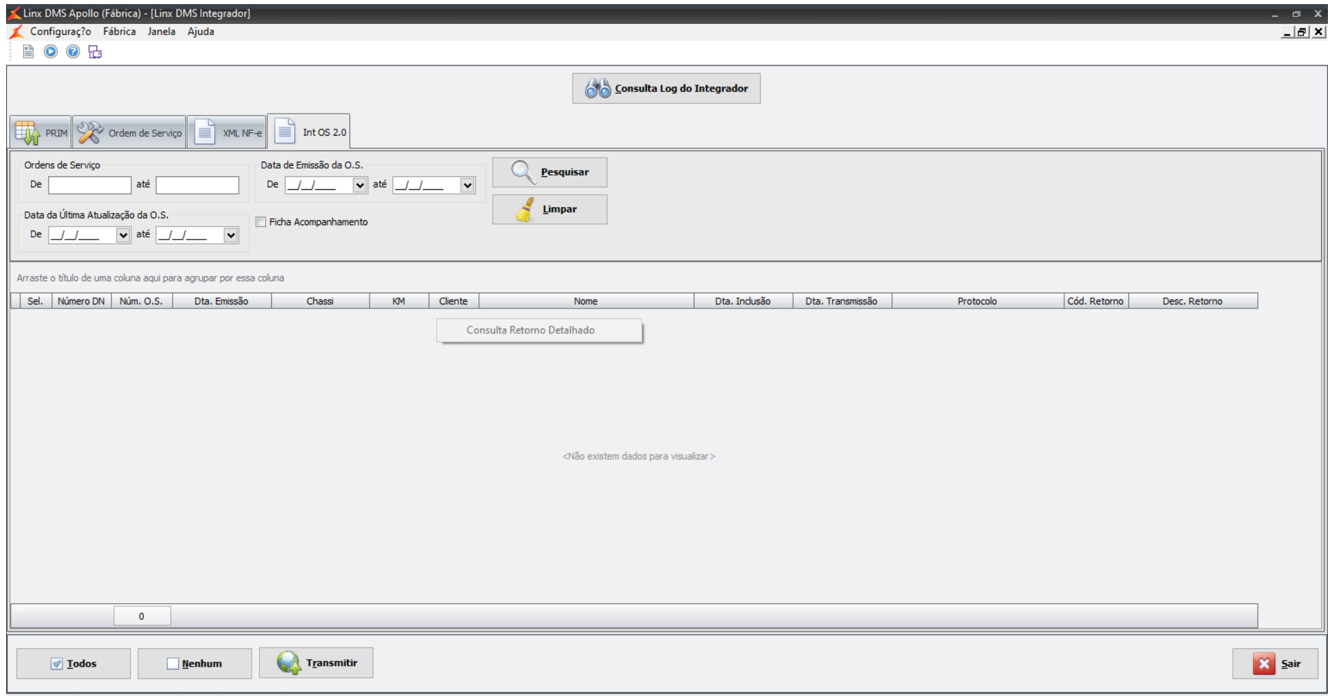Click the Sel. column header

click(x=35, y=301)
